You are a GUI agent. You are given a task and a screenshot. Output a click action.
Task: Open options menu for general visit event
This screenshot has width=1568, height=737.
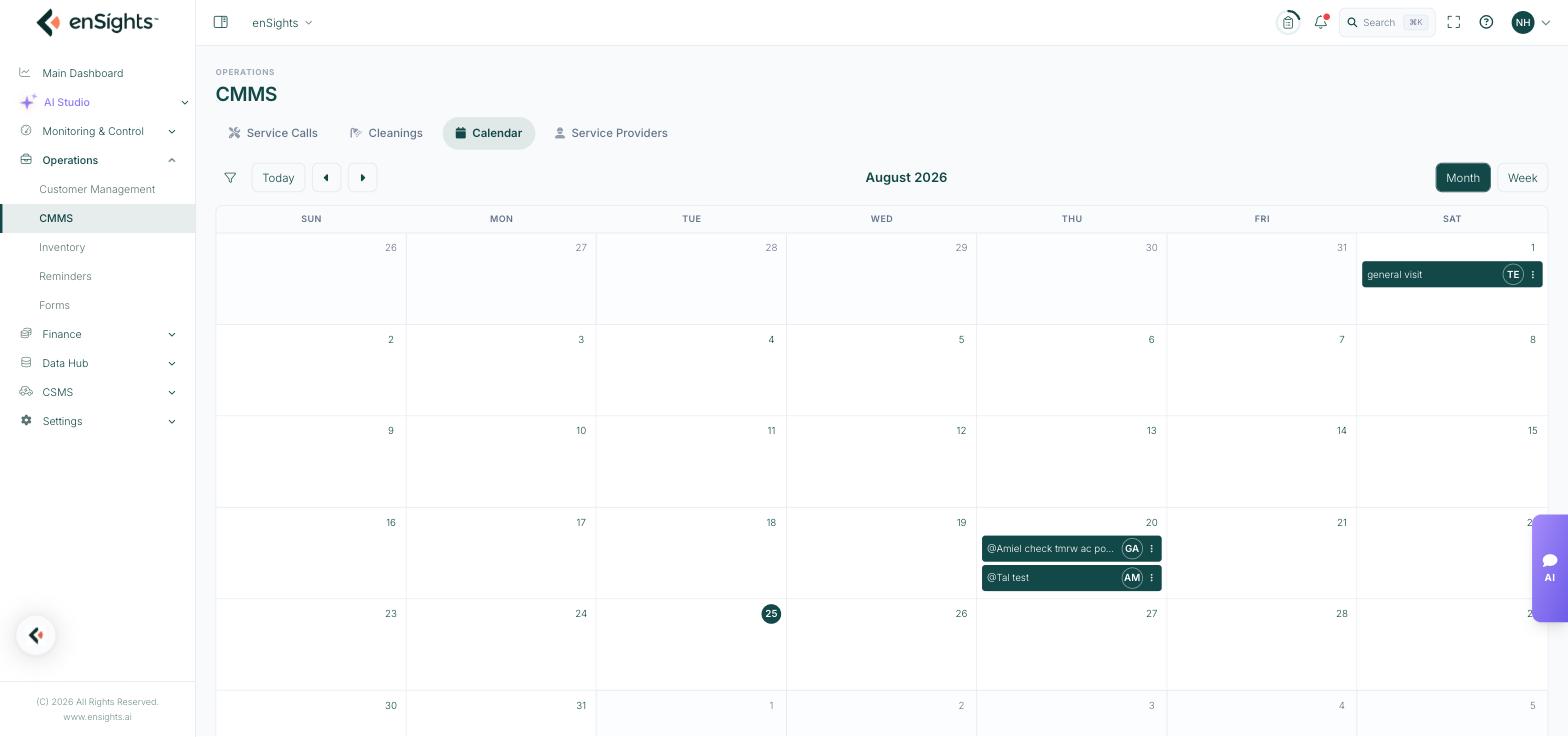tap(1533, 274)
